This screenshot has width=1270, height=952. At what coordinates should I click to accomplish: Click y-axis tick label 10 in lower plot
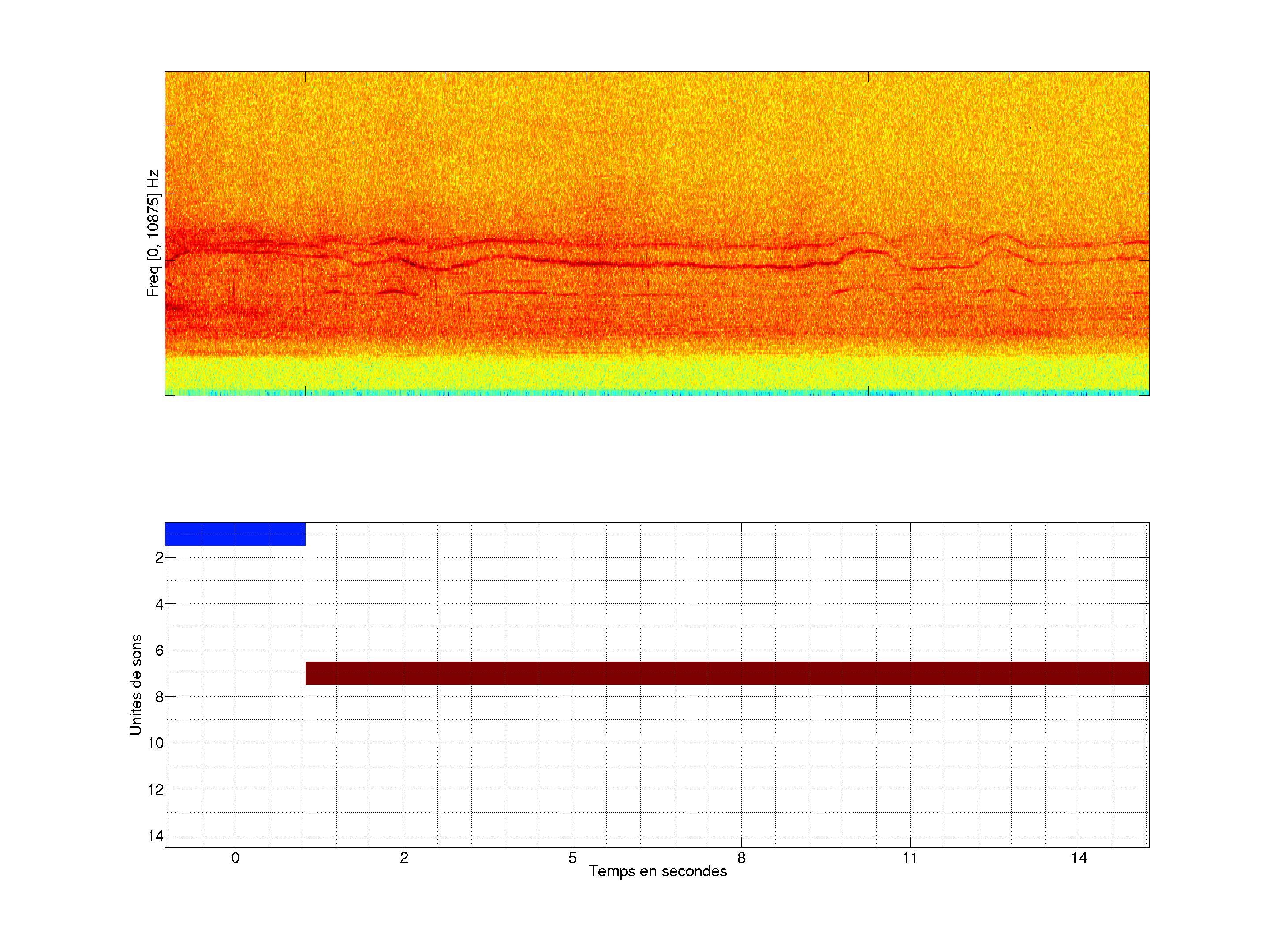(x=156, y=744)
